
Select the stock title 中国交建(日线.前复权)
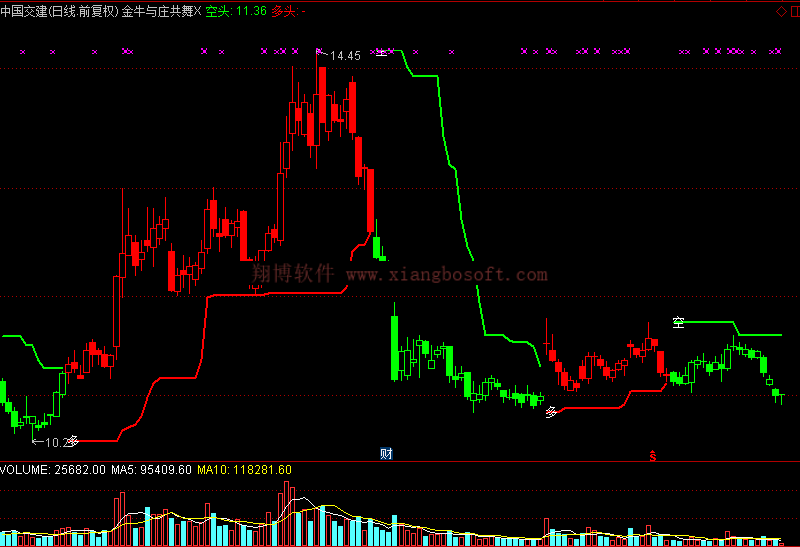tap(60, 11)
